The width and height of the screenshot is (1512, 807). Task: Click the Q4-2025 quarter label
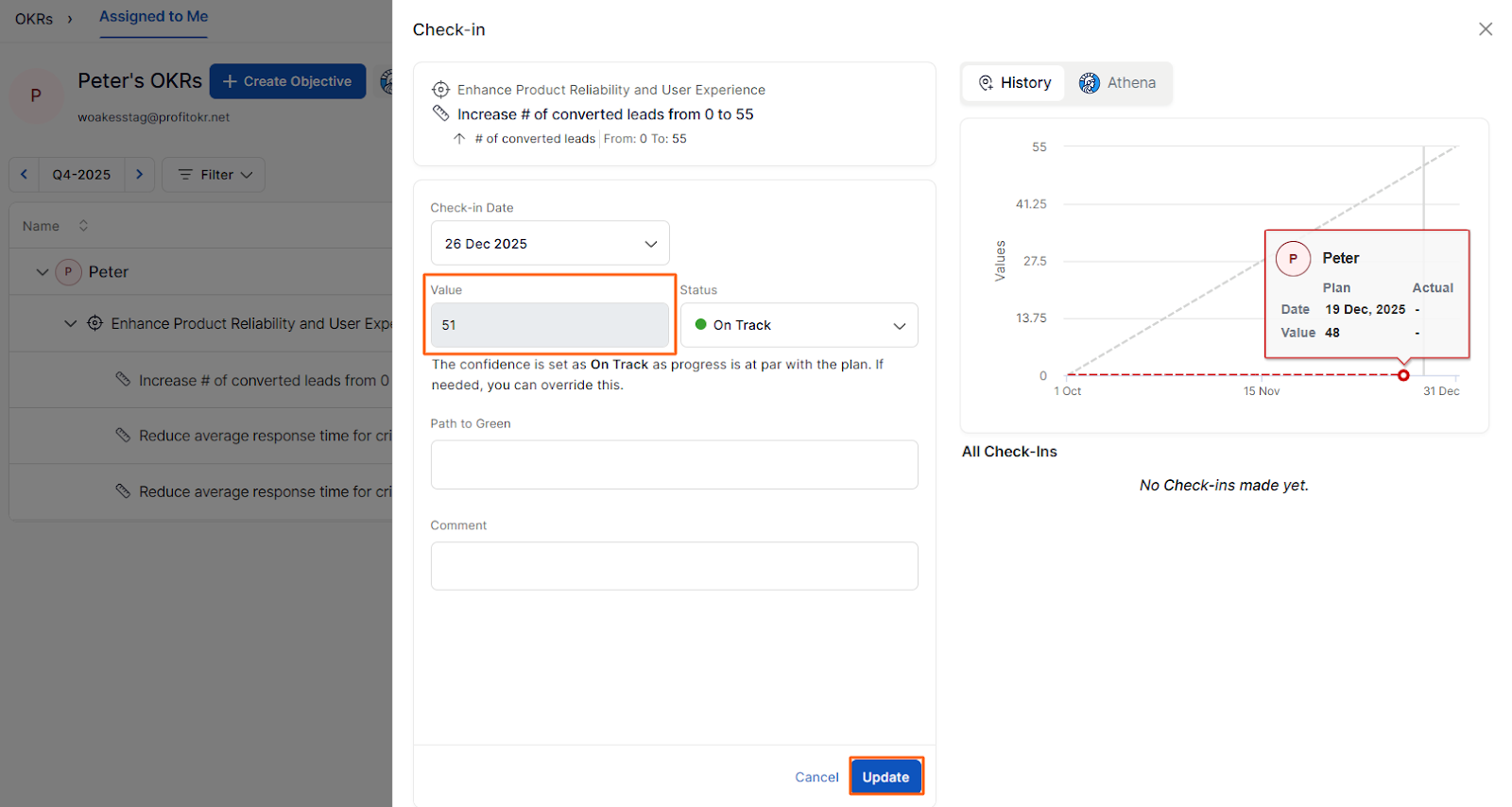pos(81,175)
